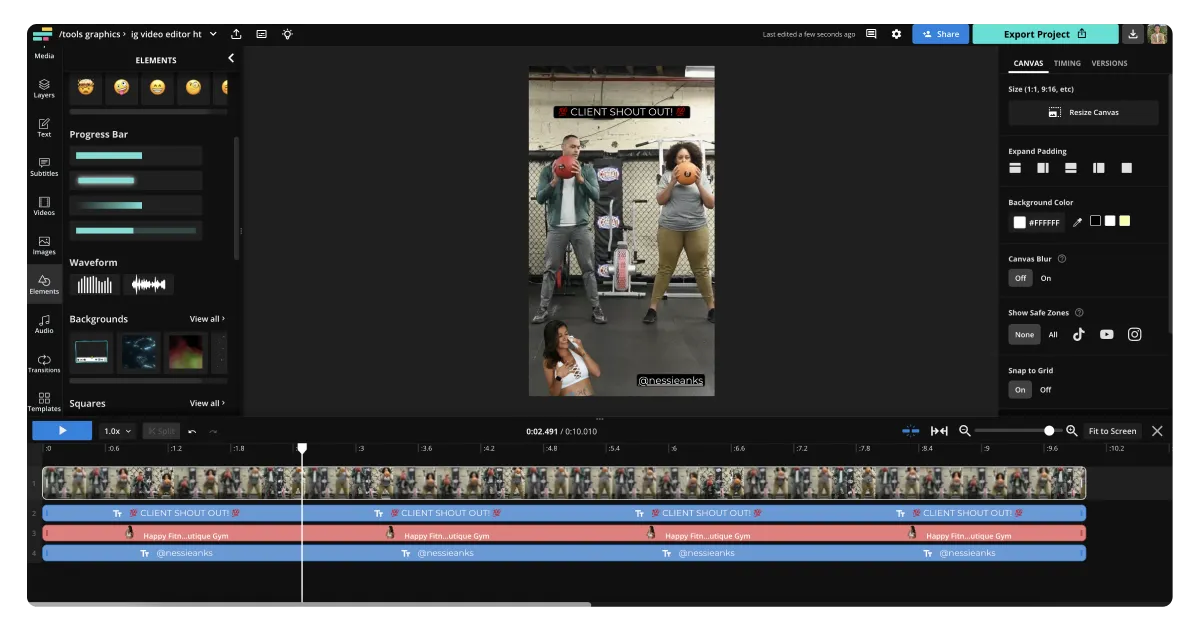Screen dimensions: 1200x630
Task: Pick the background color eyedropper
Action: [x=1077, y=222]
